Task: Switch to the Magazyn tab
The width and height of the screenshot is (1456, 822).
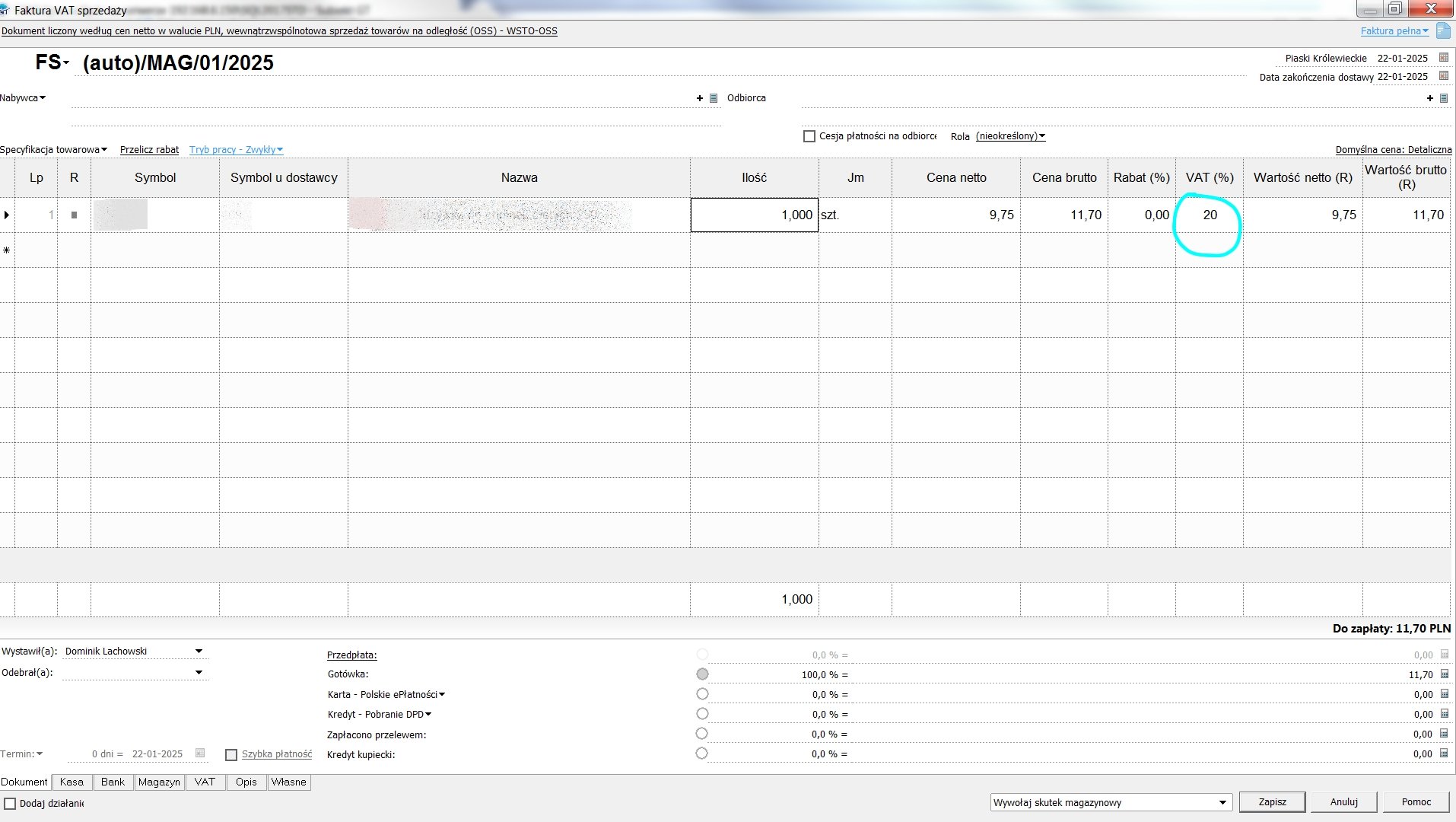Action: (159, 782)
